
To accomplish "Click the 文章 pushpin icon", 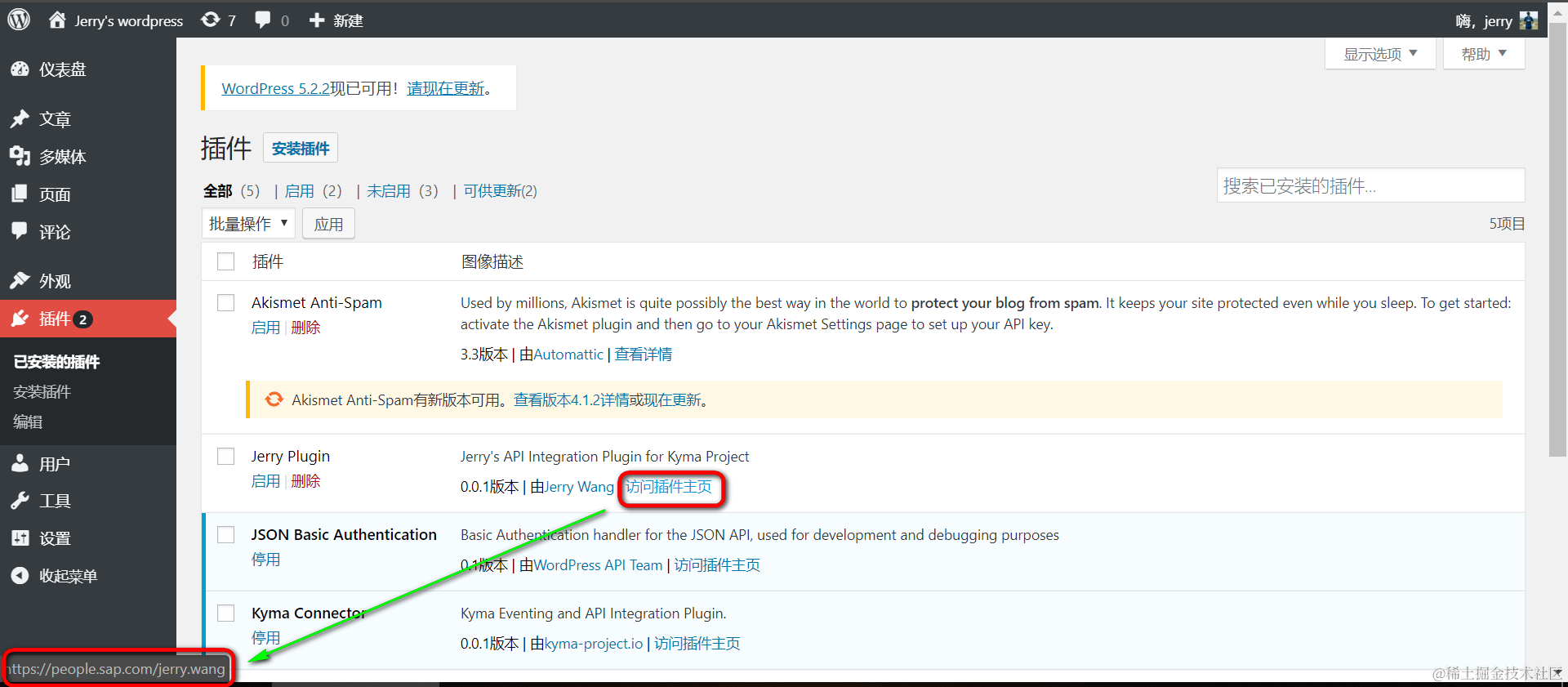I will [20, 118].
